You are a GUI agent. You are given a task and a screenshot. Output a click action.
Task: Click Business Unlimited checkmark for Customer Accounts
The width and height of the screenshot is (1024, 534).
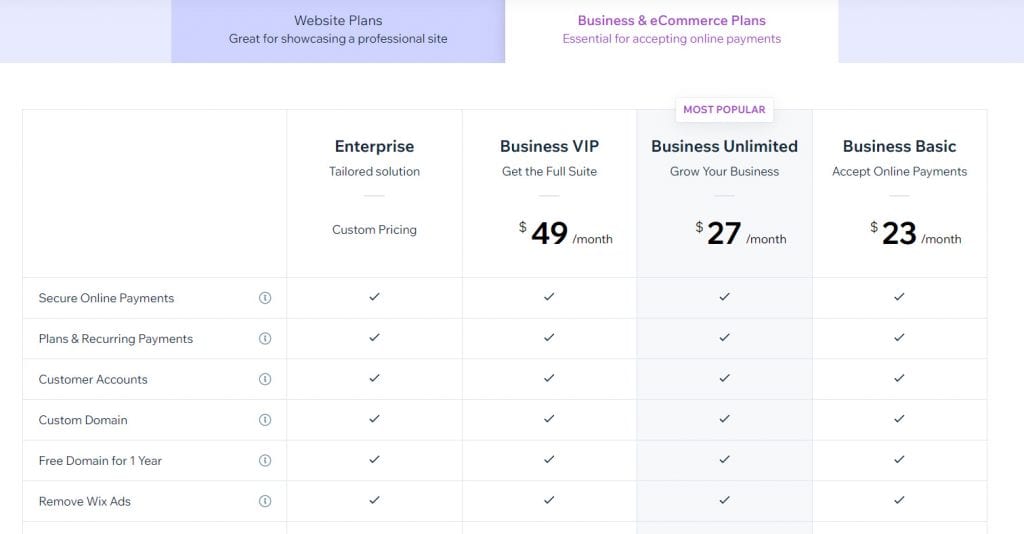tap(724, 379)
